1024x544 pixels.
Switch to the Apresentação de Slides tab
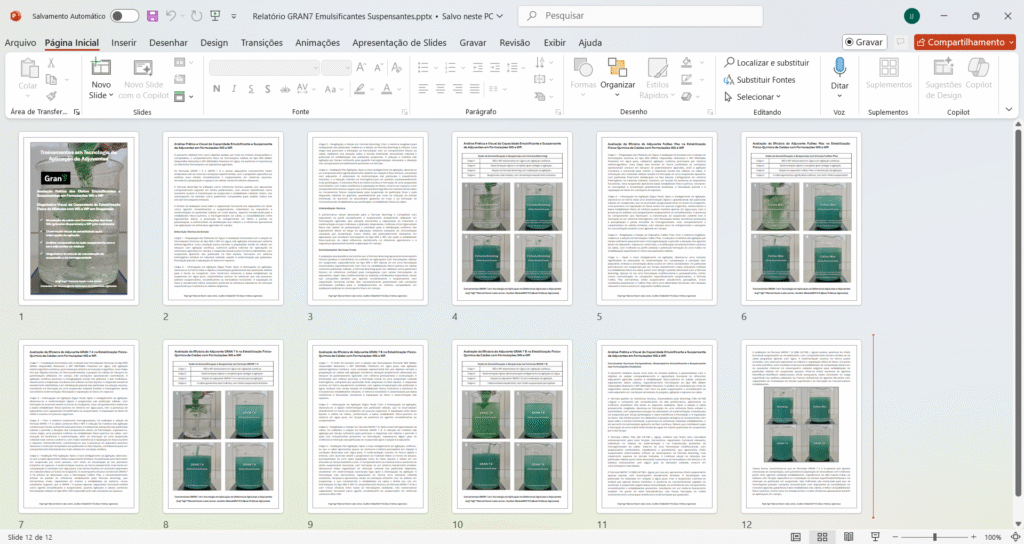pyautogui.click(x=399, y=43)
